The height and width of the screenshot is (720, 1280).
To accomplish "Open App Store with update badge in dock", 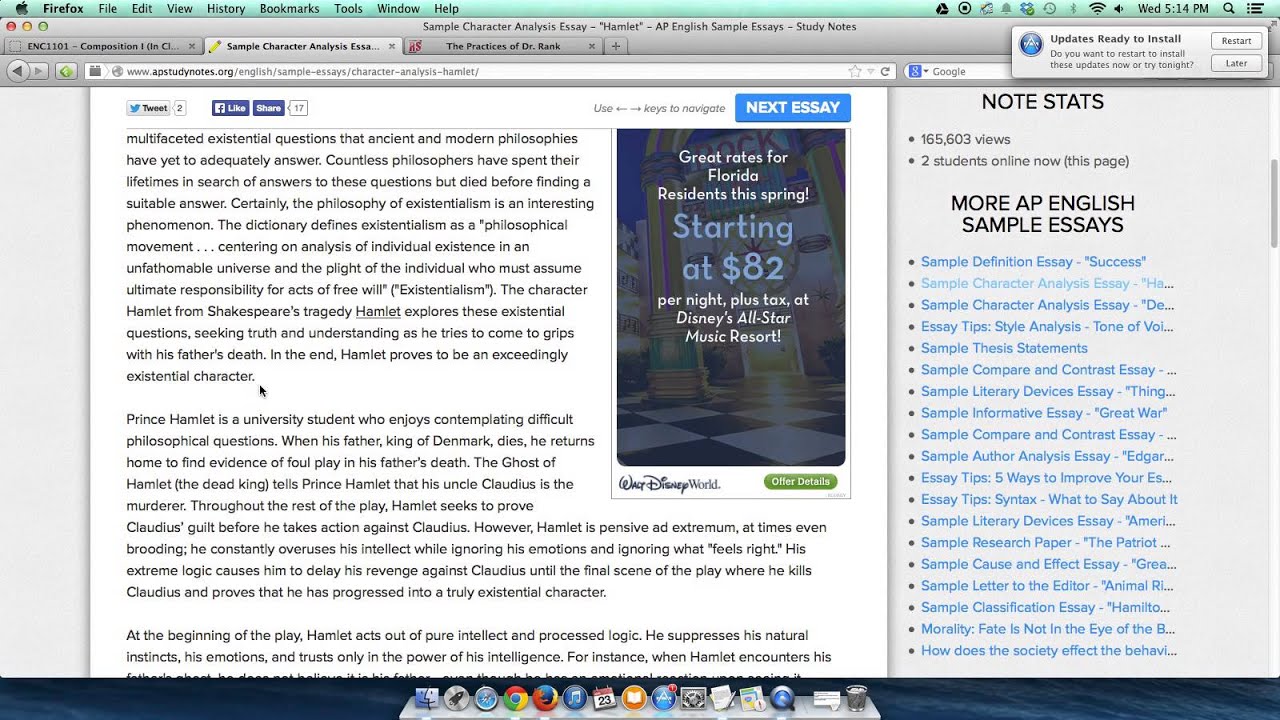I will (664, 699).
